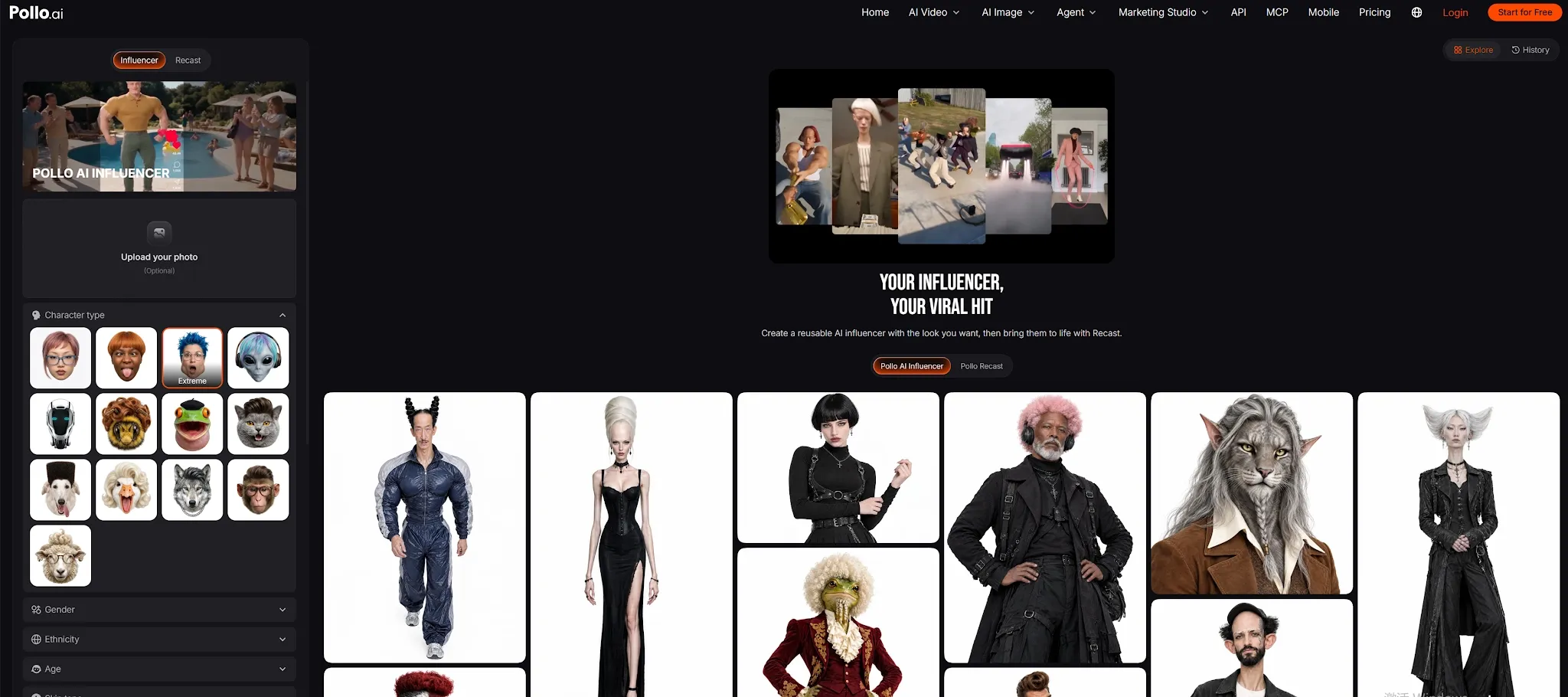Viewport: 1568px width, 697px height.
Task: Pick the frog with red beret character
Action: click(192, 424)
